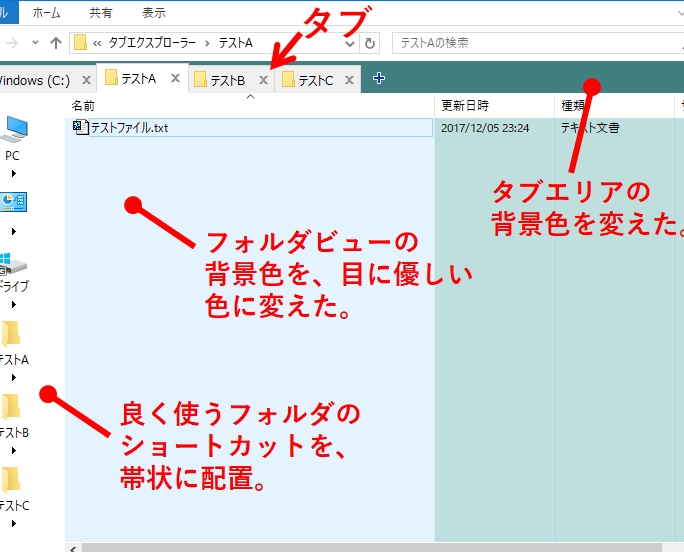Viewport: 684px width, 552px height.
Task: Click the テストAの検索 search field
Action: 530,43
